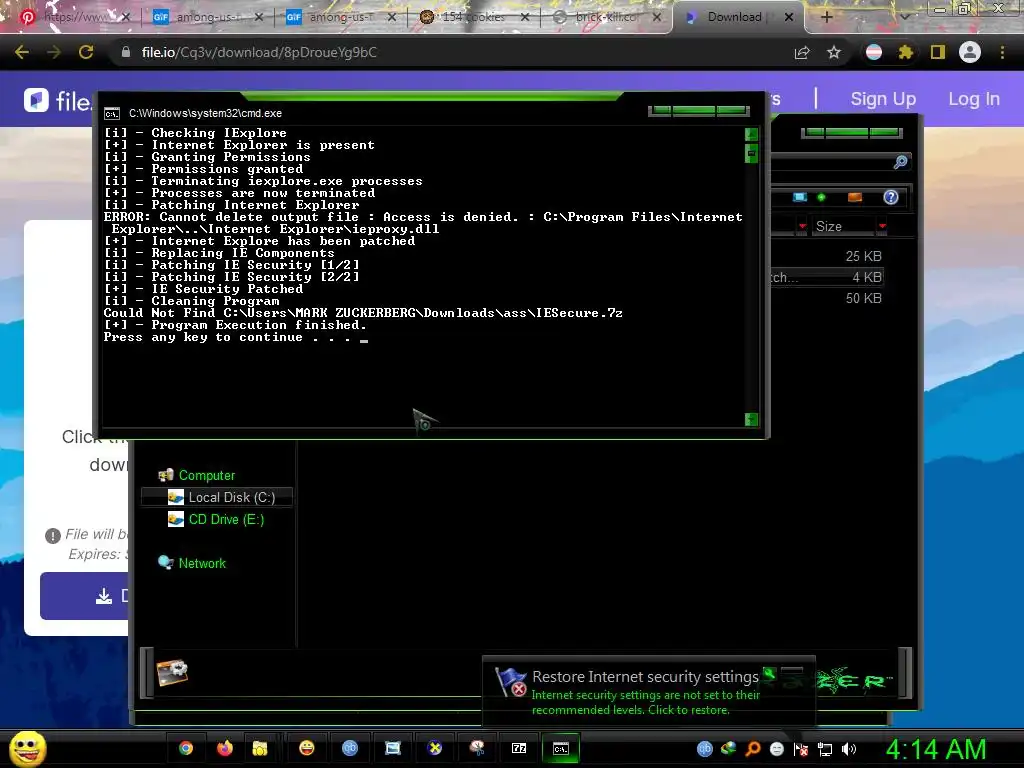Click the Explorer search magnifier icon

point(901,161)
